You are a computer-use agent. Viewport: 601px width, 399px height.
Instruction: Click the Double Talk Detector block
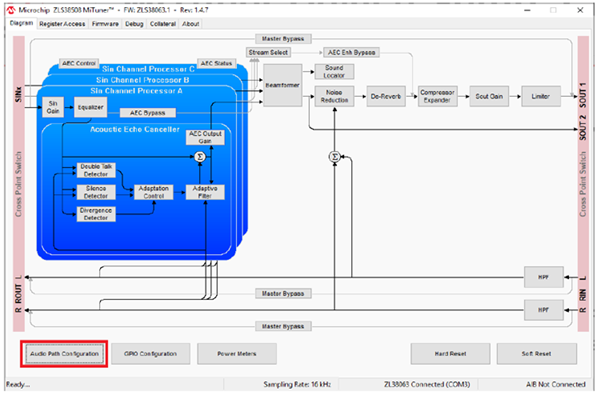(96, 170)
